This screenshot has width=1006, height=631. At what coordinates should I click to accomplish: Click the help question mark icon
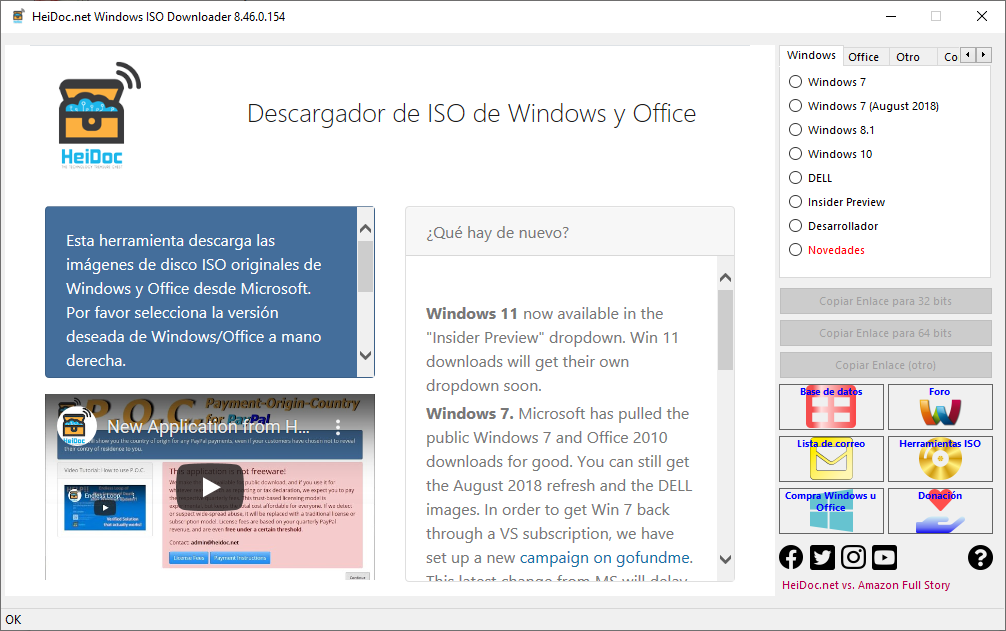980,558
